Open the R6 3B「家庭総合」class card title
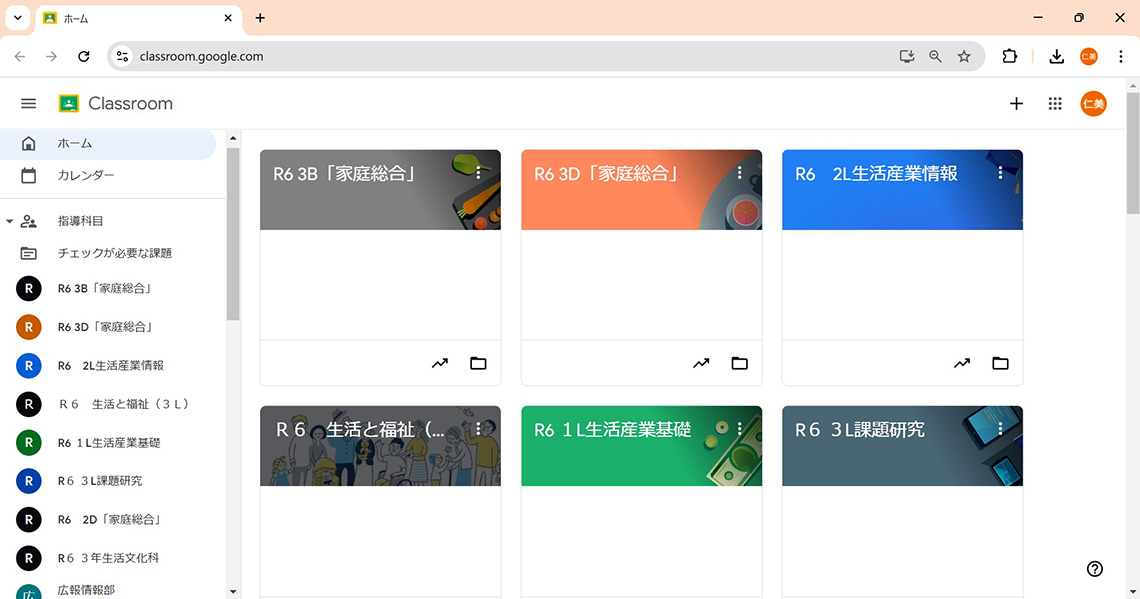Image resolution: width=1140 pixels, height=599 pixels. [x=345, y=174]
